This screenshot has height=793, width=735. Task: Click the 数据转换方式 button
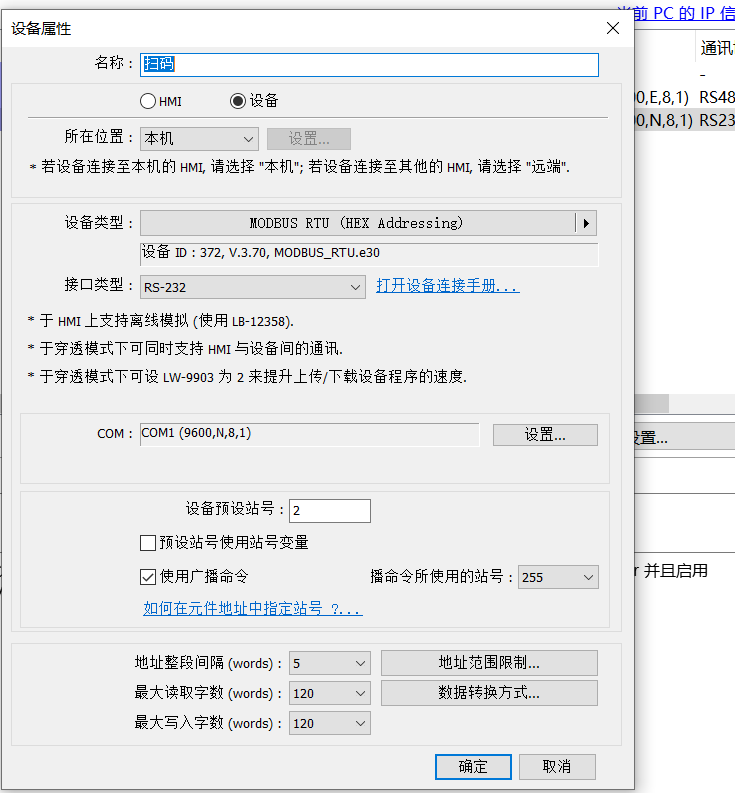(489, 693)
